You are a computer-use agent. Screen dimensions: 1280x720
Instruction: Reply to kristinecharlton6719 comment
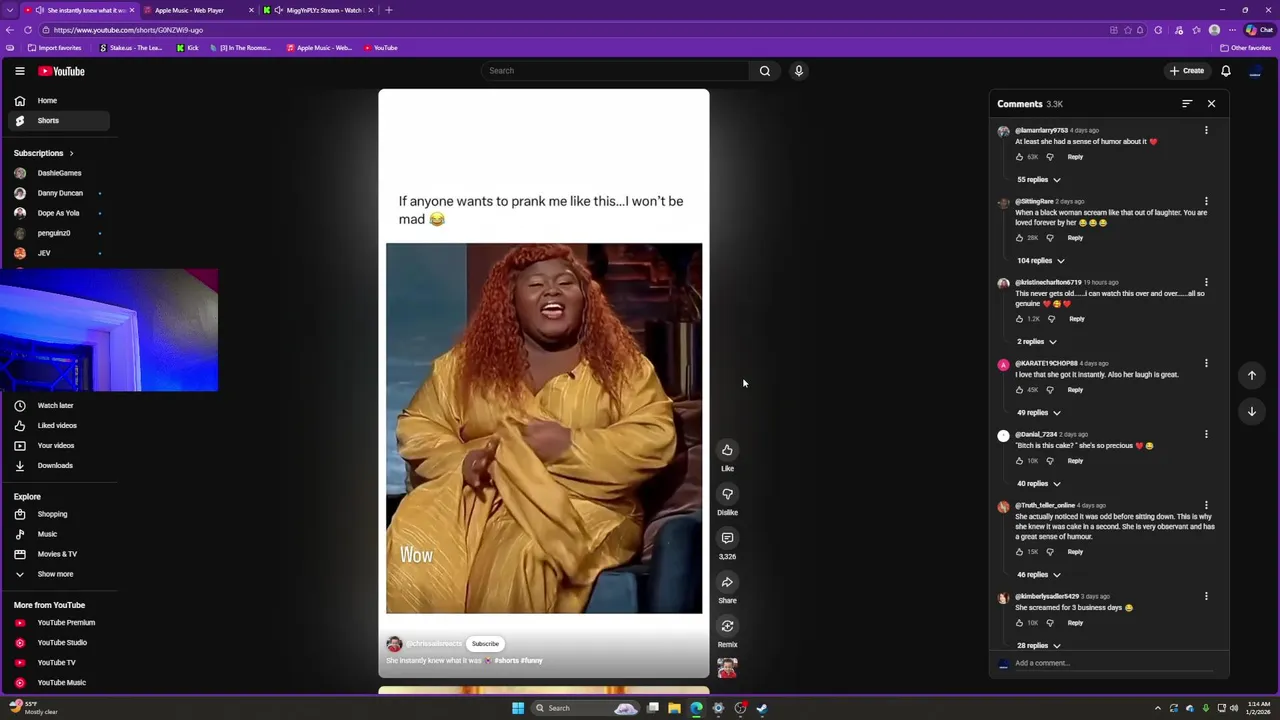pos(1076,319)
